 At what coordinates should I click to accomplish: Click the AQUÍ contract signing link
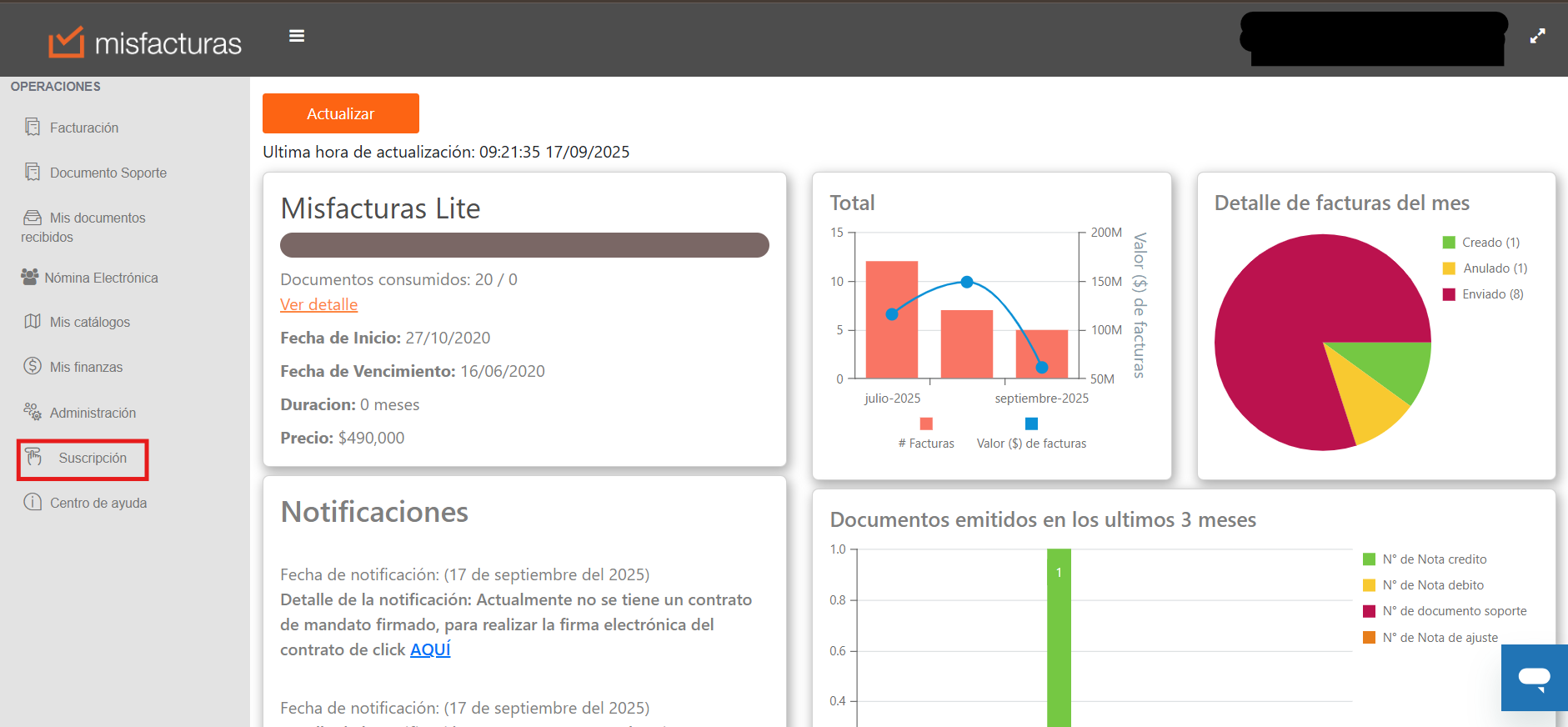(x=430, y=649)
